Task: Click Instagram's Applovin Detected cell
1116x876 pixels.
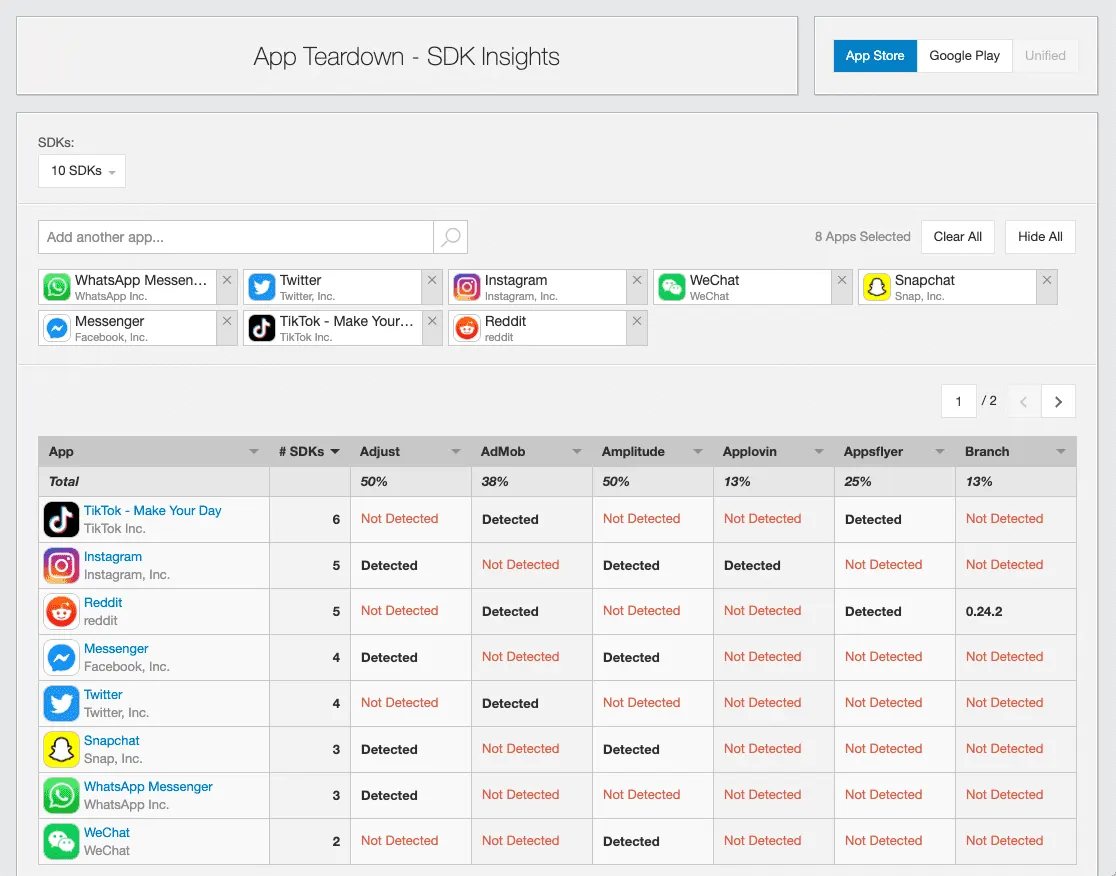Action: 774,566
